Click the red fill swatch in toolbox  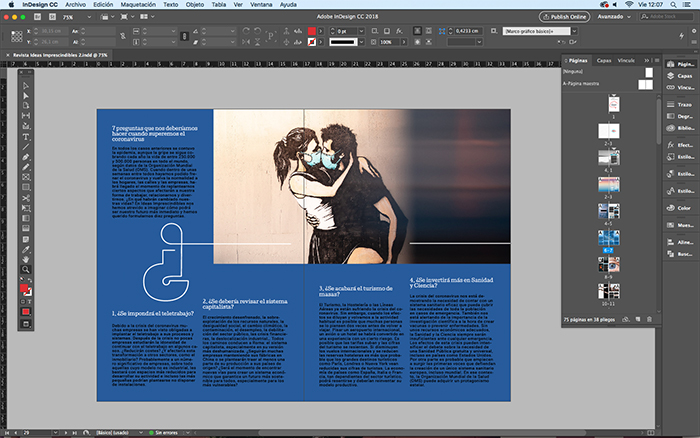click(x=24, y=288)
